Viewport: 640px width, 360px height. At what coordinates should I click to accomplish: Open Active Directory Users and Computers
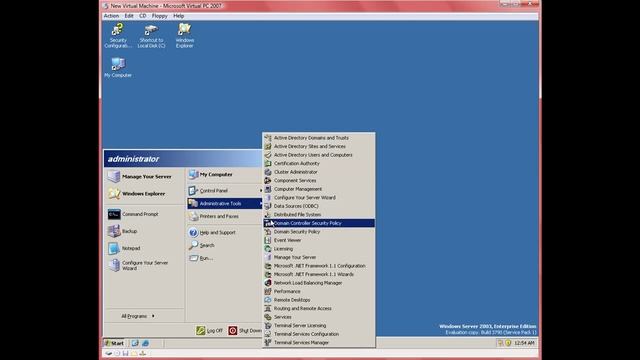319,155
